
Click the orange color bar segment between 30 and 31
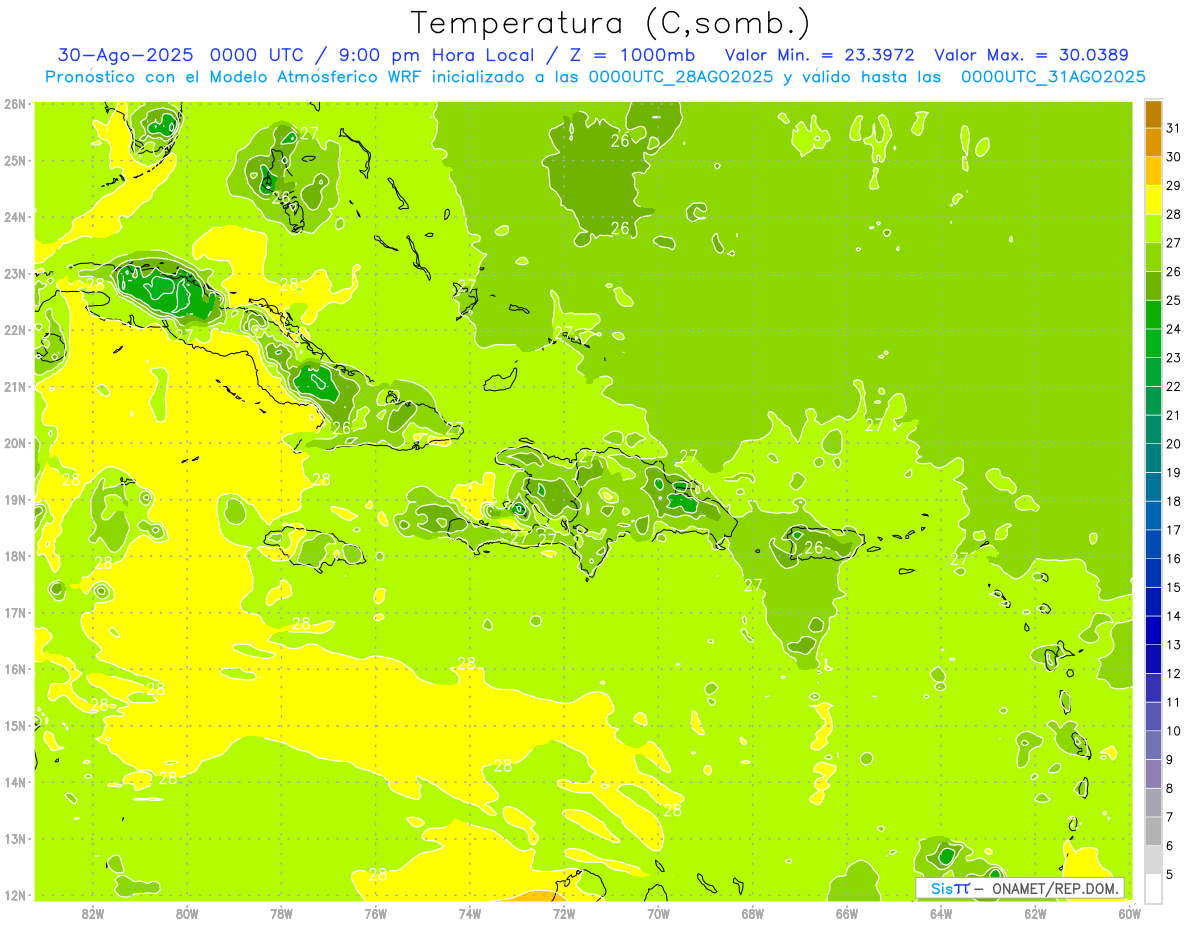[x=1153, y=143]
